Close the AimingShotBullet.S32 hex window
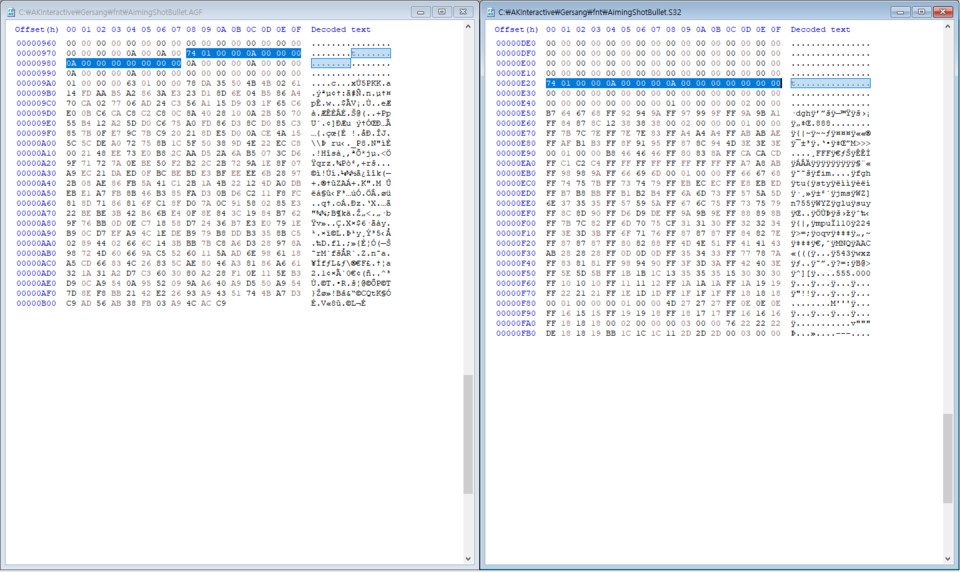 (942, 11)
